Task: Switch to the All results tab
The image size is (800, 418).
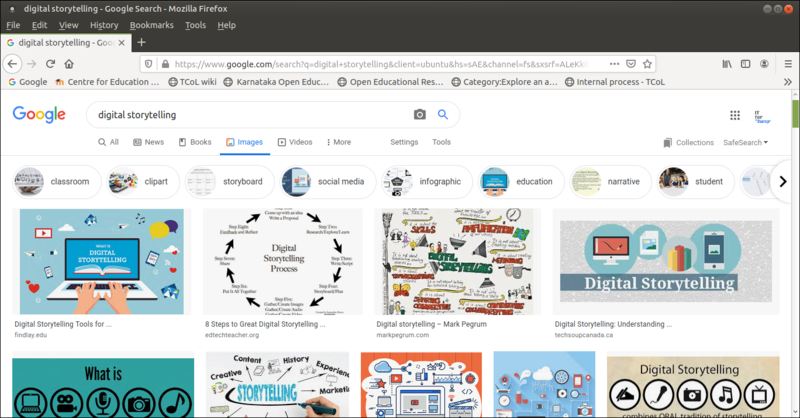Action: [108, 142]
